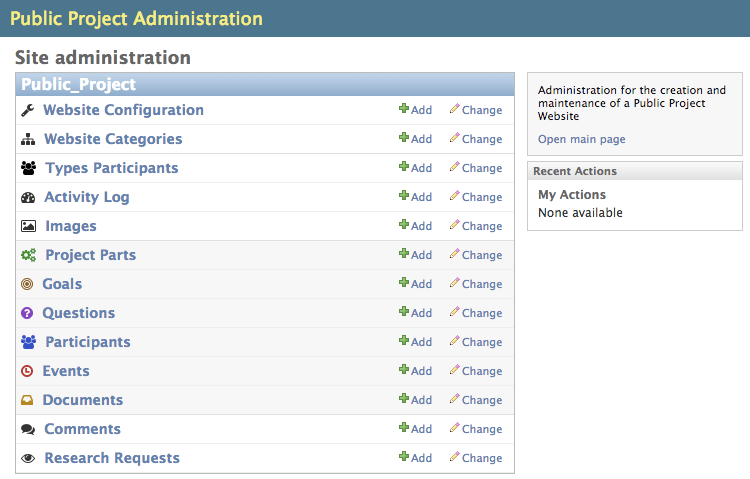This screenshot has height=479, width=750.
Task: Click the group icon beside Types Participants
Action: coord(28,168)
